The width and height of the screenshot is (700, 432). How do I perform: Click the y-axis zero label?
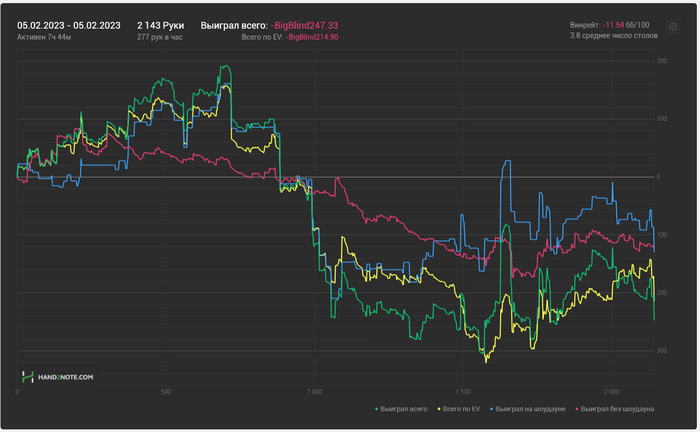pyautogui.click(x=658, y=177)
